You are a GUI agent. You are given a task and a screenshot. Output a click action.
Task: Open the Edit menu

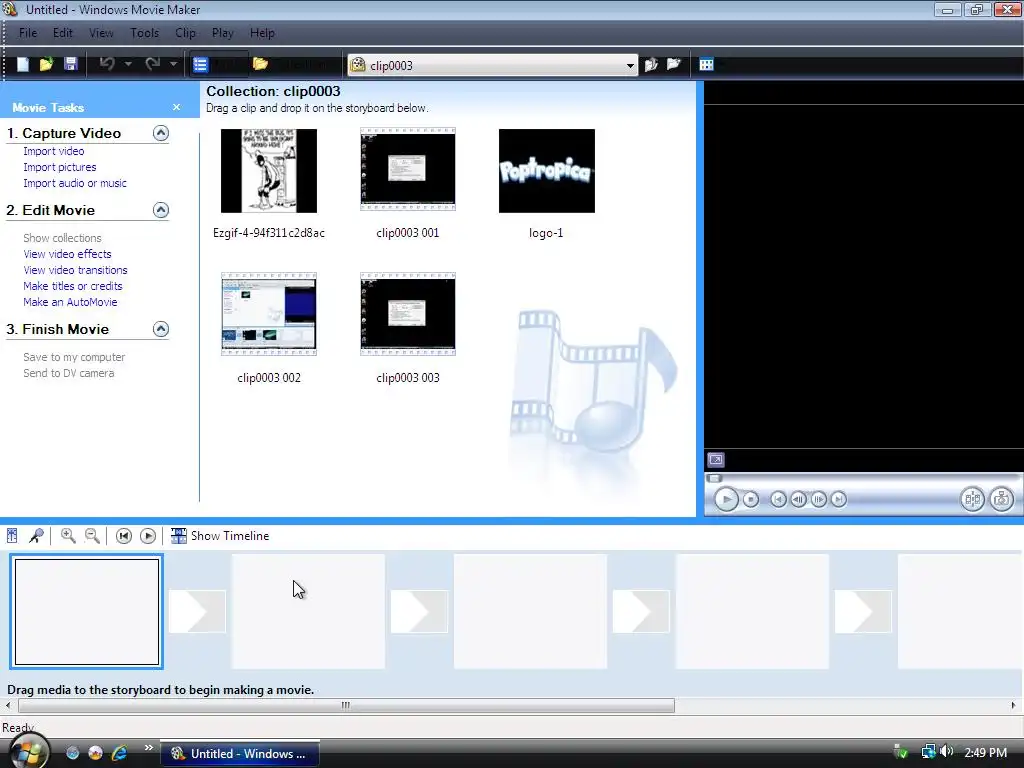coord(63,33)
